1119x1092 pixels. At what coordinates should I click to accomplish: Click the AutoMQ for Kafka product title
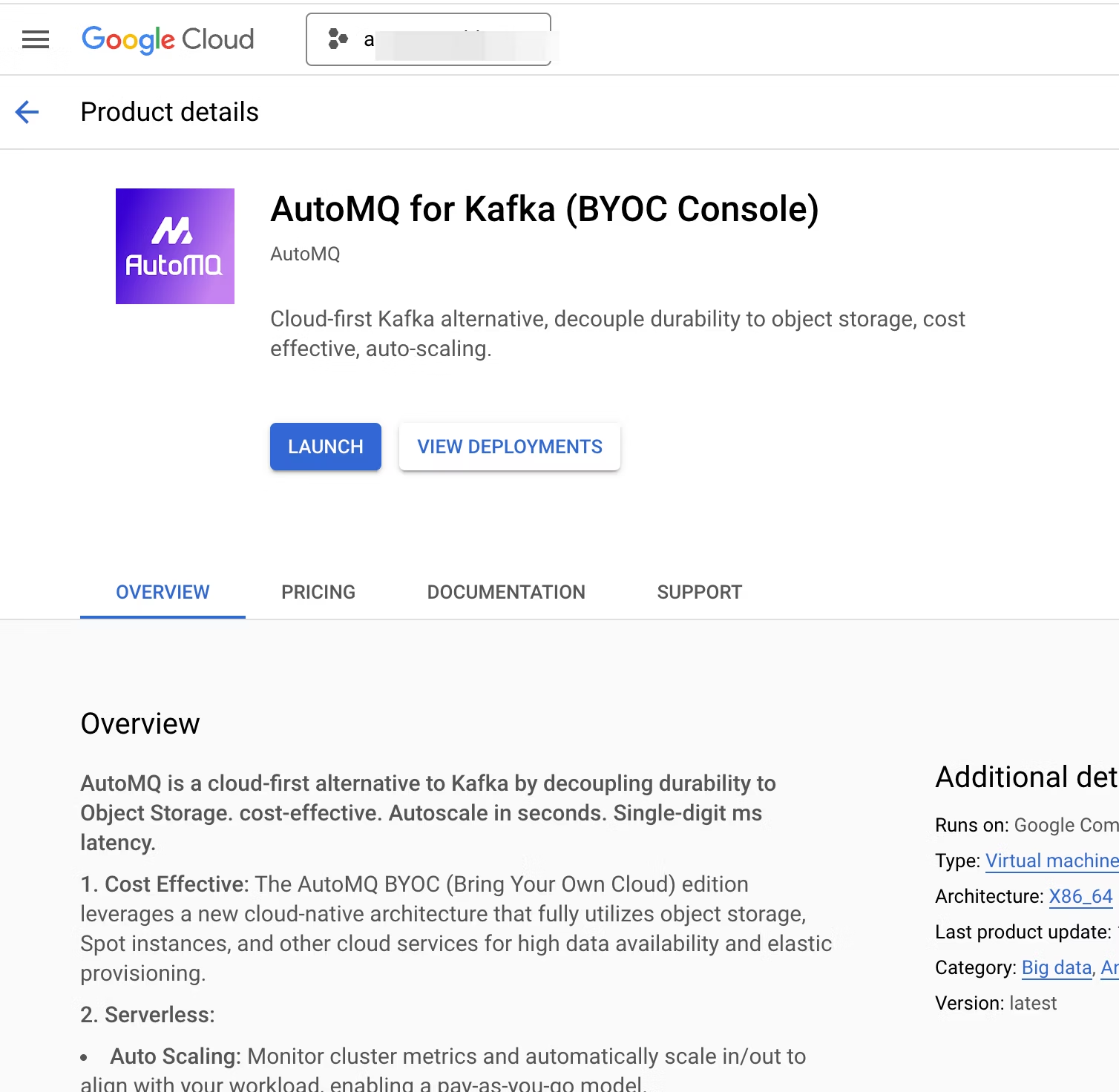click(x=544, y=209)
